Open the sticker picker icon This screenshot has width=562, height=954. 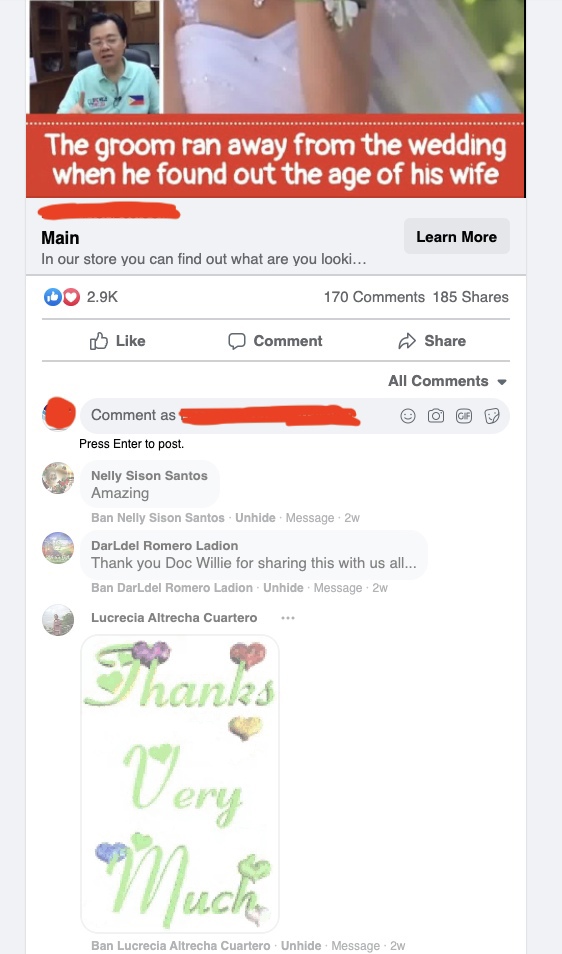492,416
